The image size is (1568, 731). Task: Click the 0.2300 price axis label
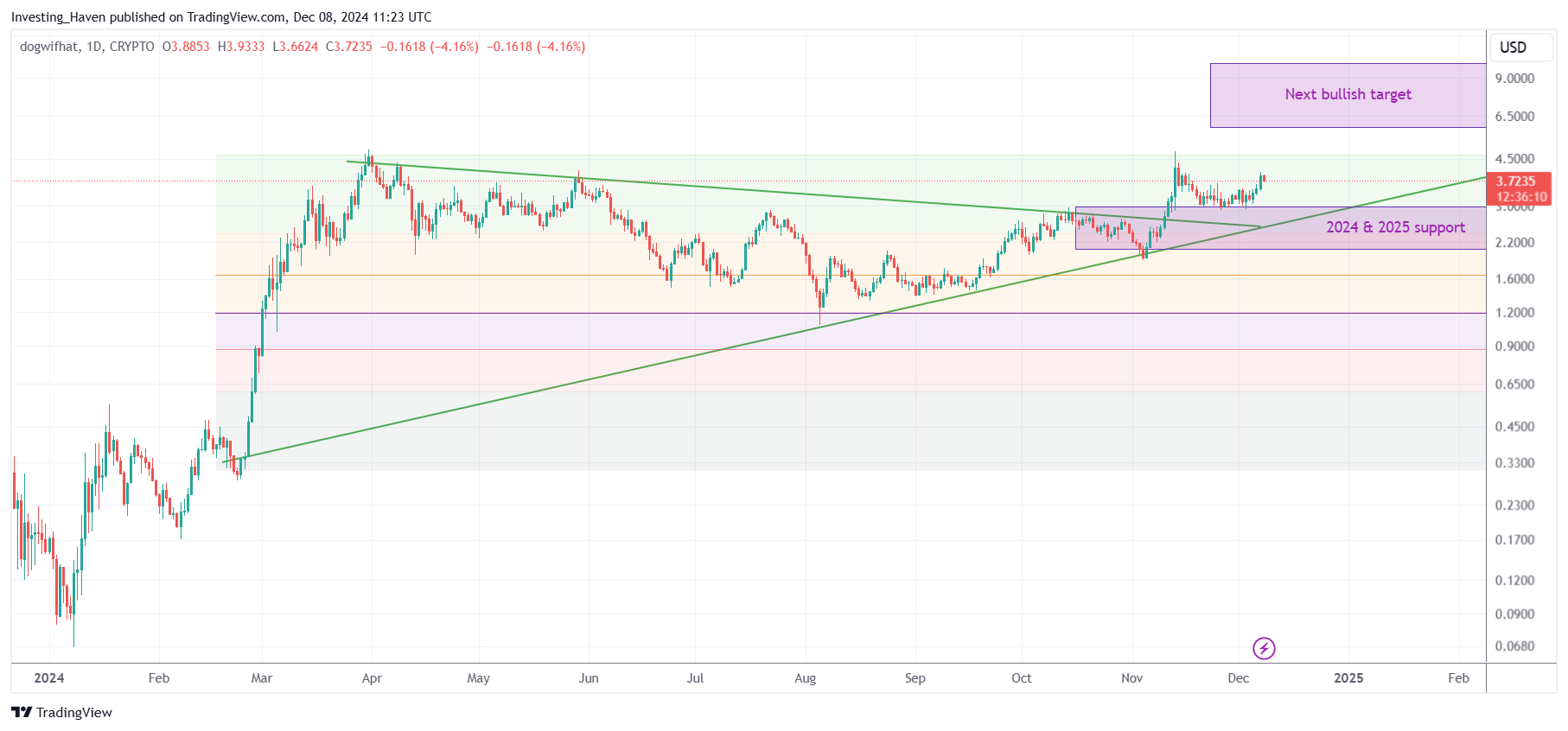tap(1514, 505)
